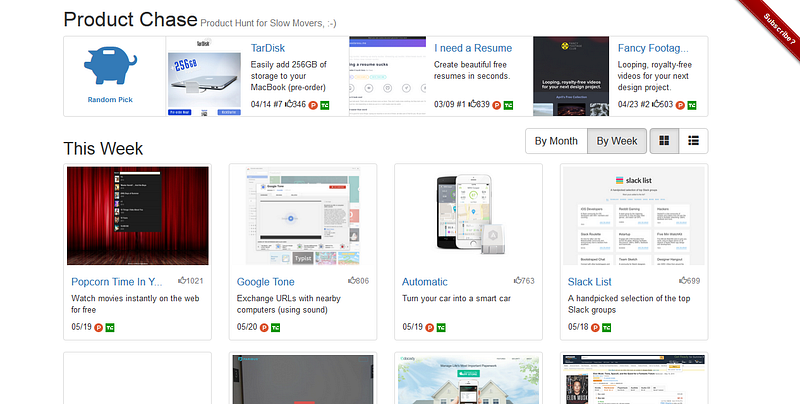Click Product Hunt icon under Popcorn Time
Image resolution: width=800 pixels, height=404 pixels.
[x=98, y=327]
